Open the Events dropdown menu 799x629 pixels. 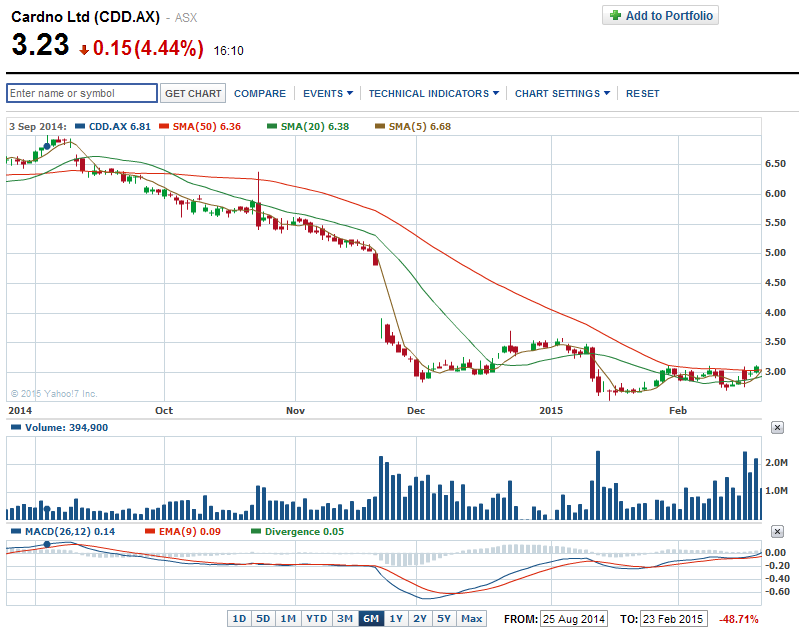click(x=328, y=93)
